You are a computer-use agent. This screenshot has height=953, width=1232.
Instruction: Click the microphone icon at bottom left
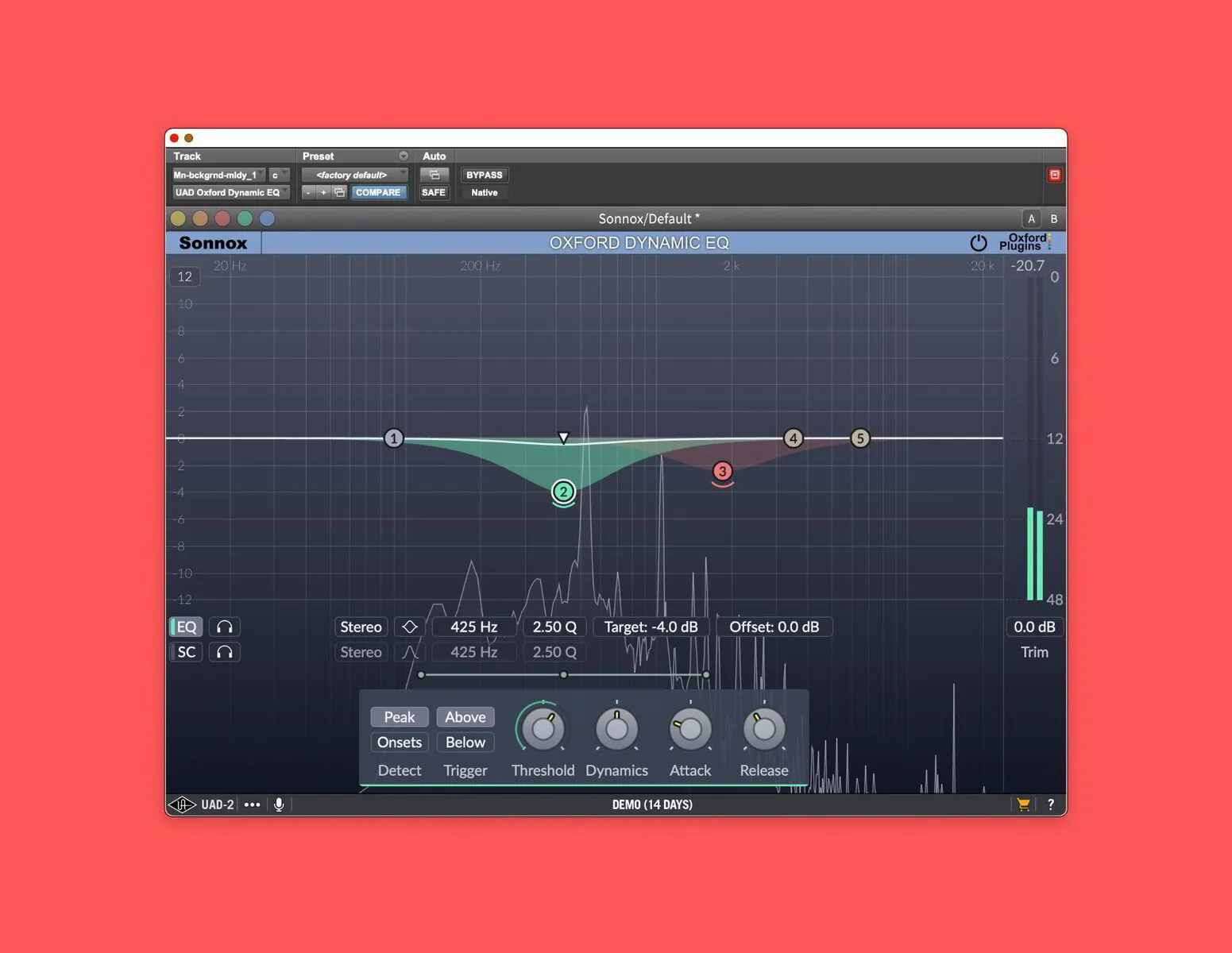pos(279,804)
